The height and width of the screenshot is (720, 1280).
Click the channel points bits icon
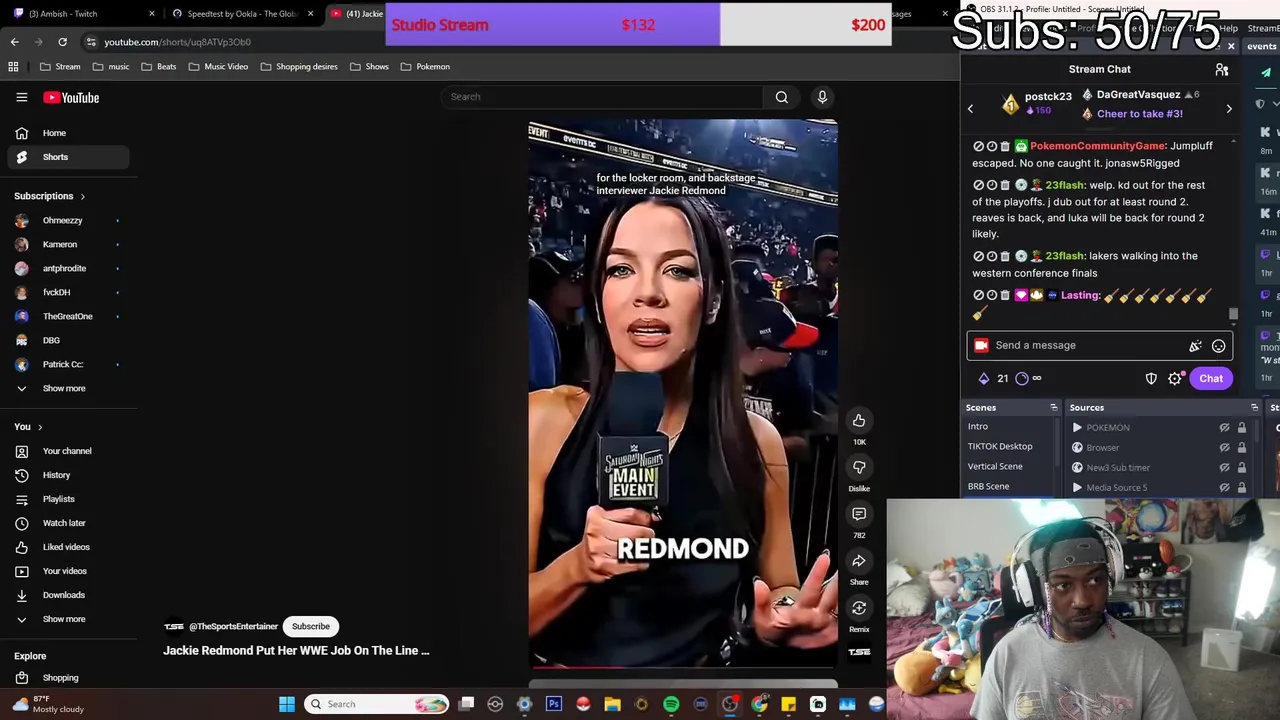[983, 379]
